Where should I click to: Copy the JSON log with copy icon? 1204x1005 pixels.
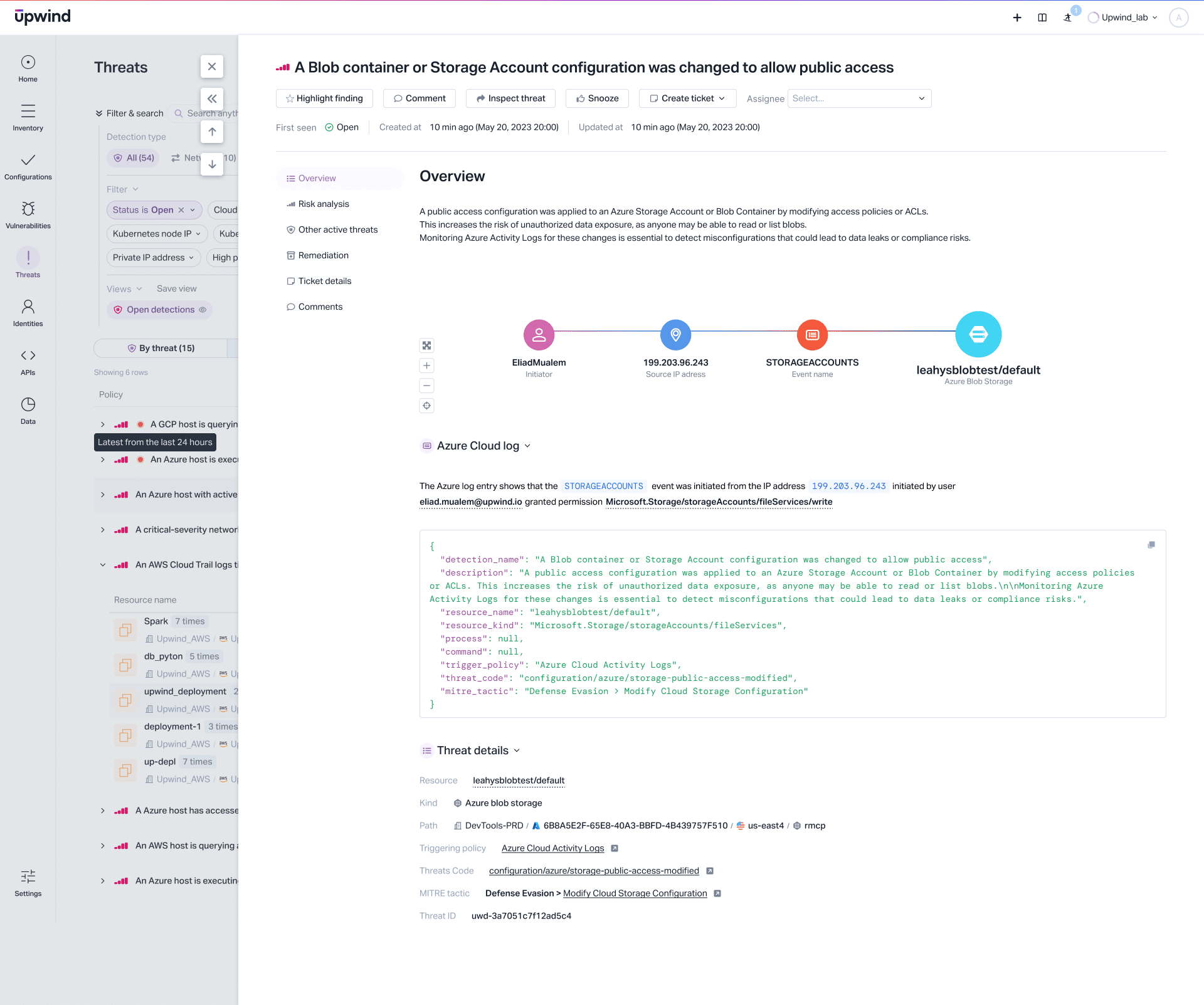[1151, 545]
